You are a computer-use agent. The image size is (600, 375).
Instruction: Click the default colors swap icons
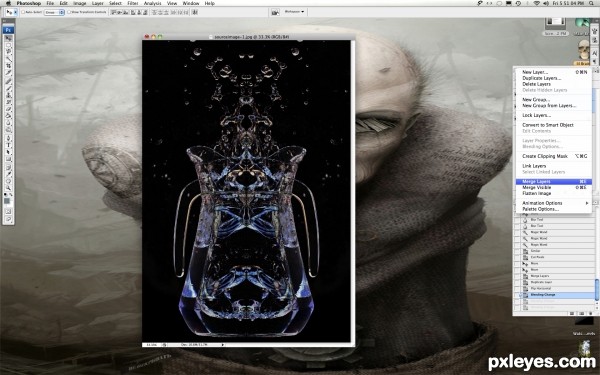[8, 195]
